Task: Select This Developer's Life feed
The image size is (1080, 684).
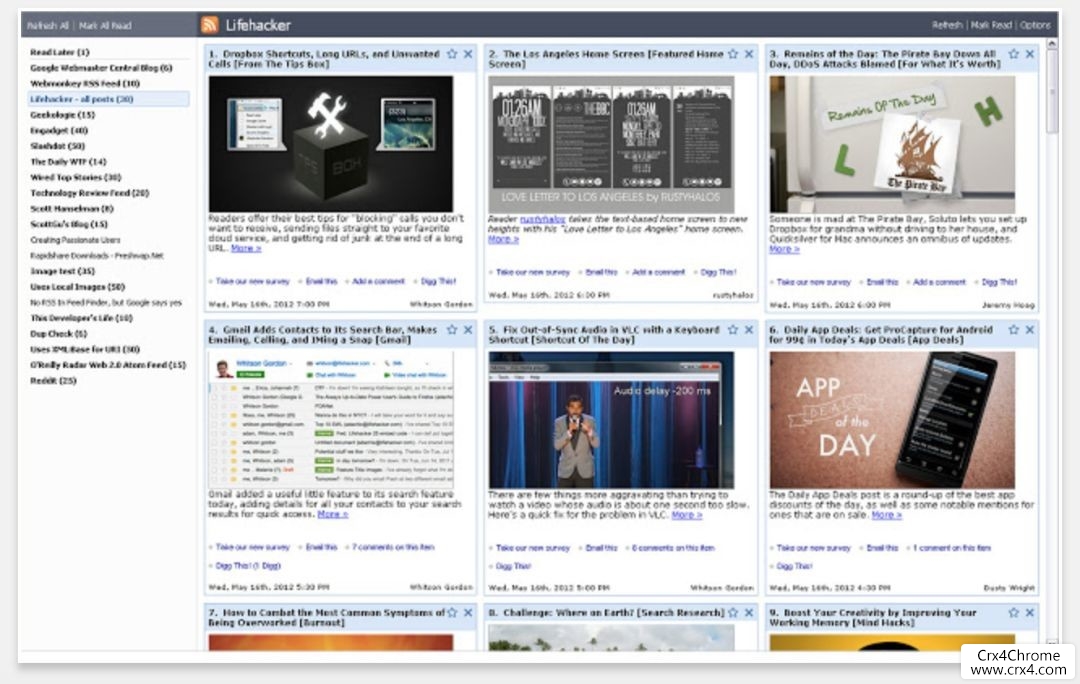Action: tap(81, 318)
